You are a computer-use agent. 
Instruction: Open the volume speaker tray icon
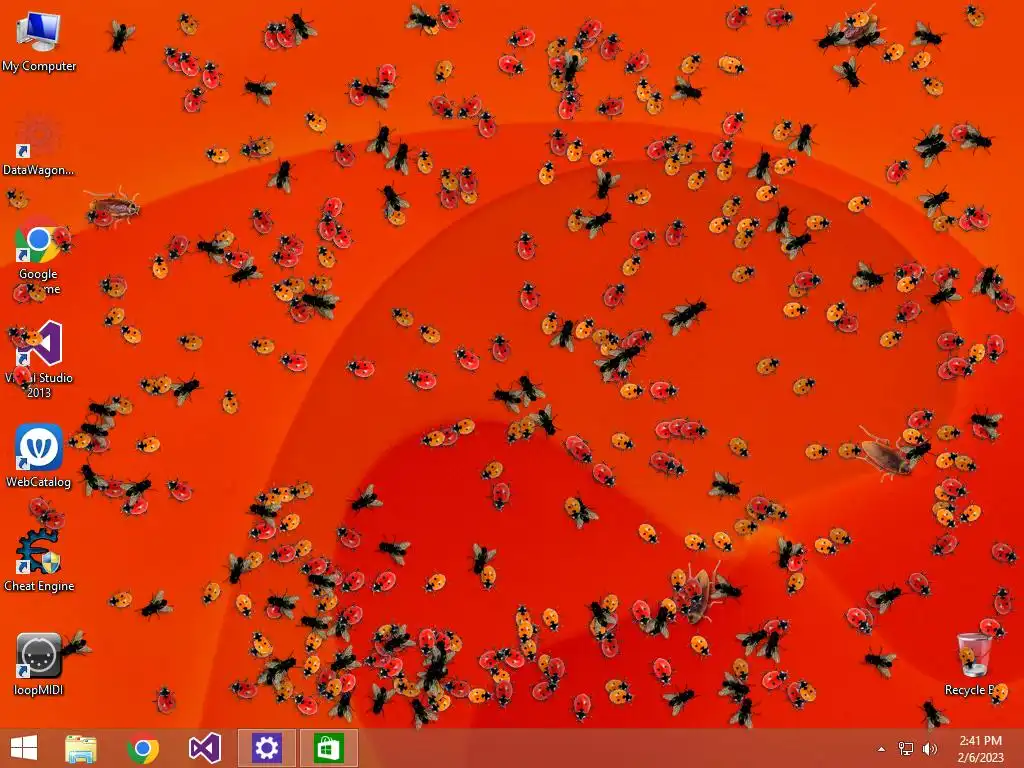click(930, 749)
